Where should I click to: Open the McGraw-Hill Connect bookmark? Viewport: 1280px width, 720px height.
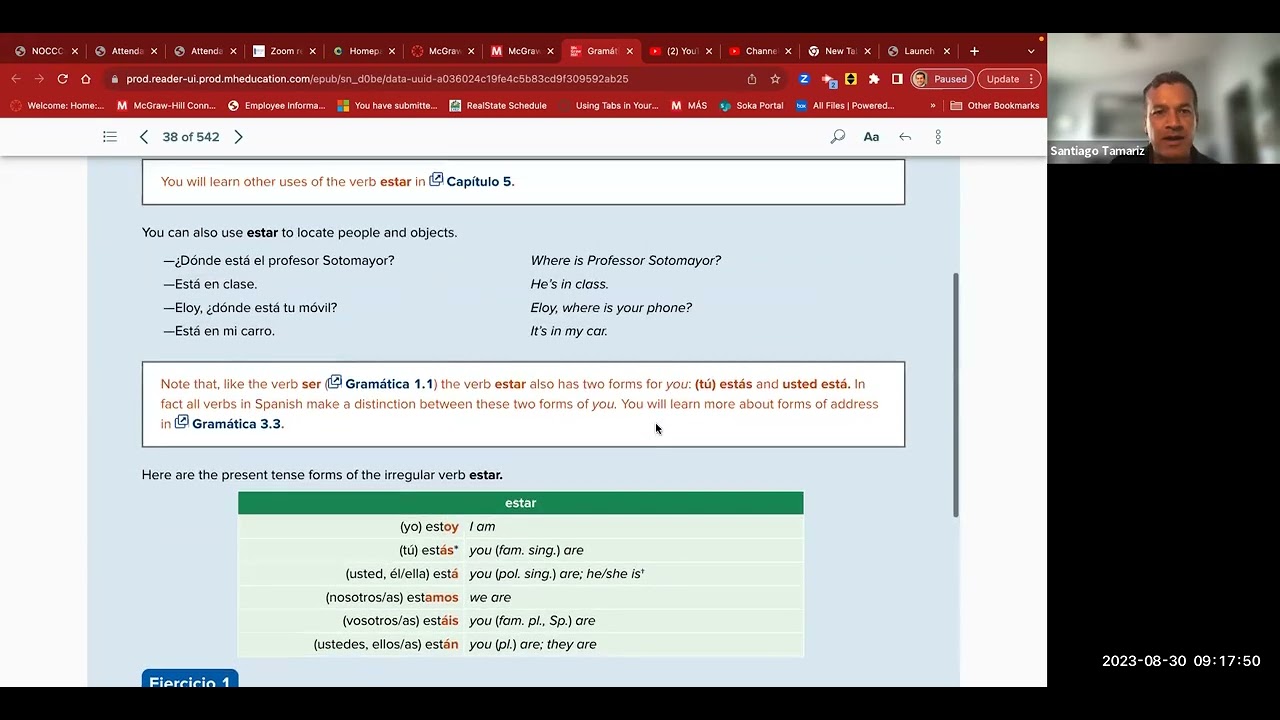pos(166,106)
